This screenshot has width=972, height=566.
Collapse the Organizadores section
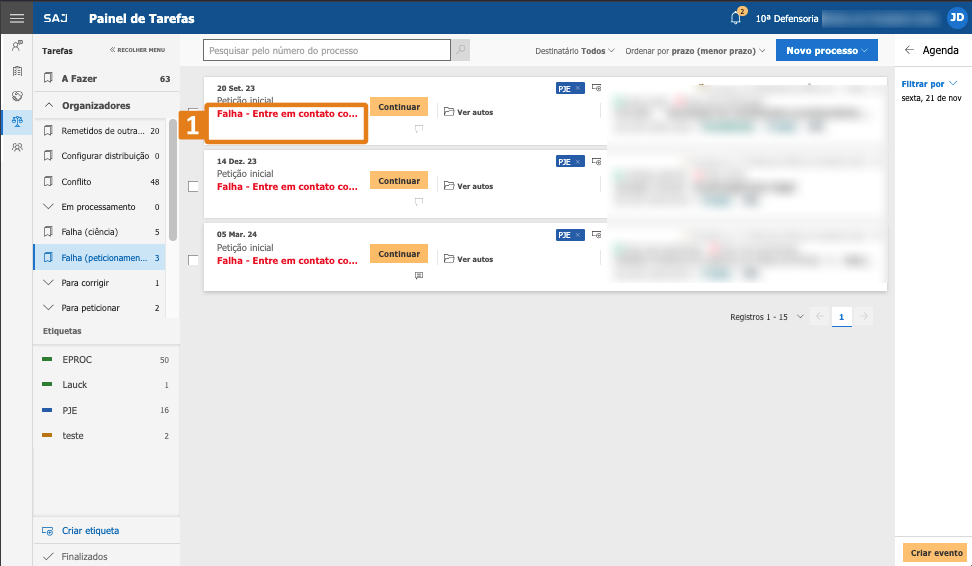coord(48,105)
